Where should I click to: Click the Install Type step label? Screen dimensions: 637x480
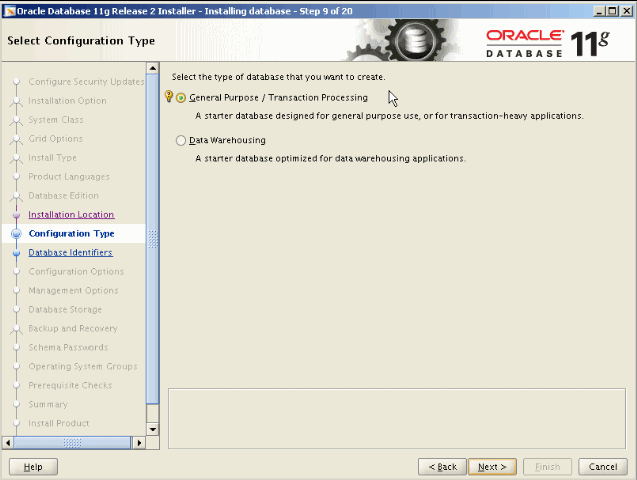[x=52, y=158]
